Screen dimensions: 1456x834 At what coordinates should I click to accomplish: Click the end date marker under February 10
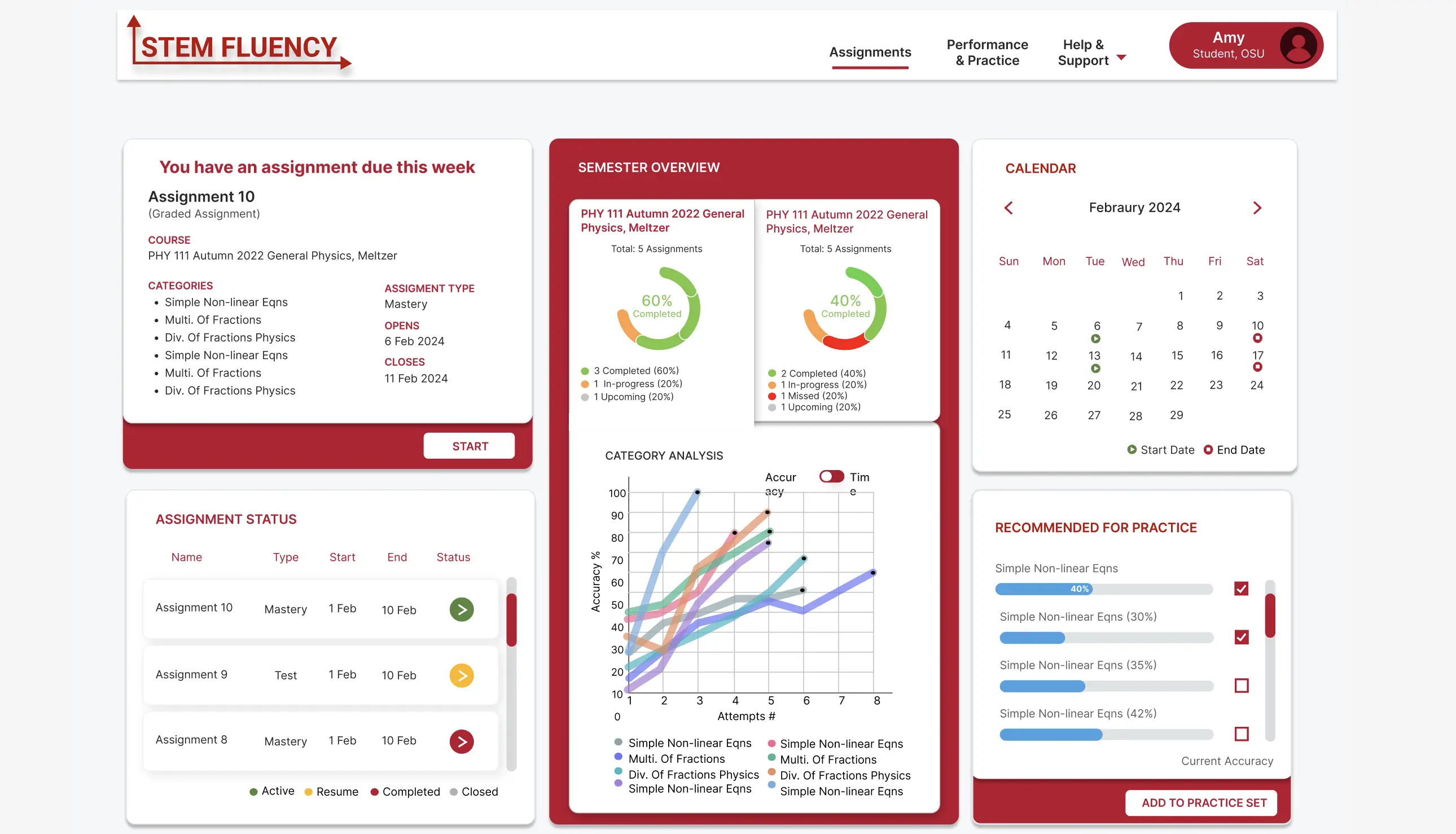[x=1258, y=338]
